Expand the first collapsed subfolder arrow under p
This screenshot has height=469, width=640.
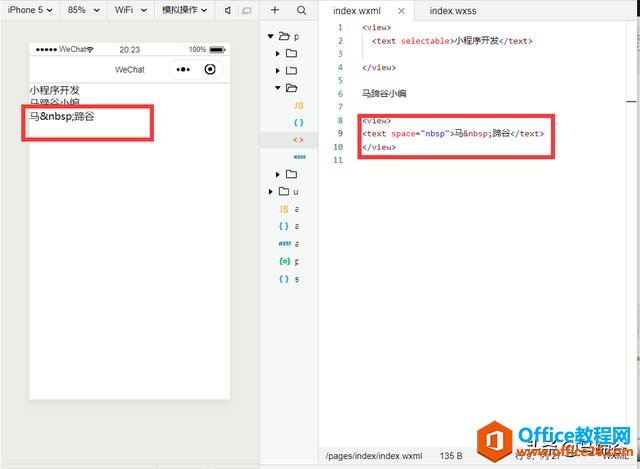click(x=278, y=53)
